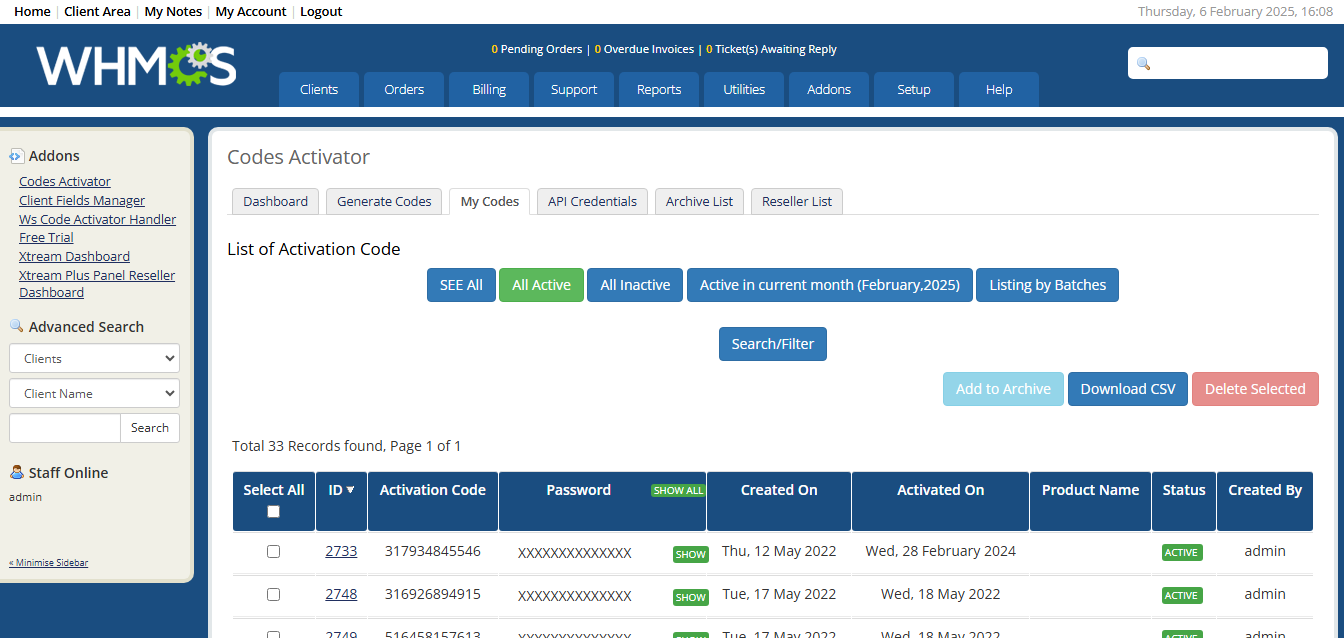This screenshot has height=638, width=1344.
Task: Open the Billing navigation menu
Action: (489, 89)
